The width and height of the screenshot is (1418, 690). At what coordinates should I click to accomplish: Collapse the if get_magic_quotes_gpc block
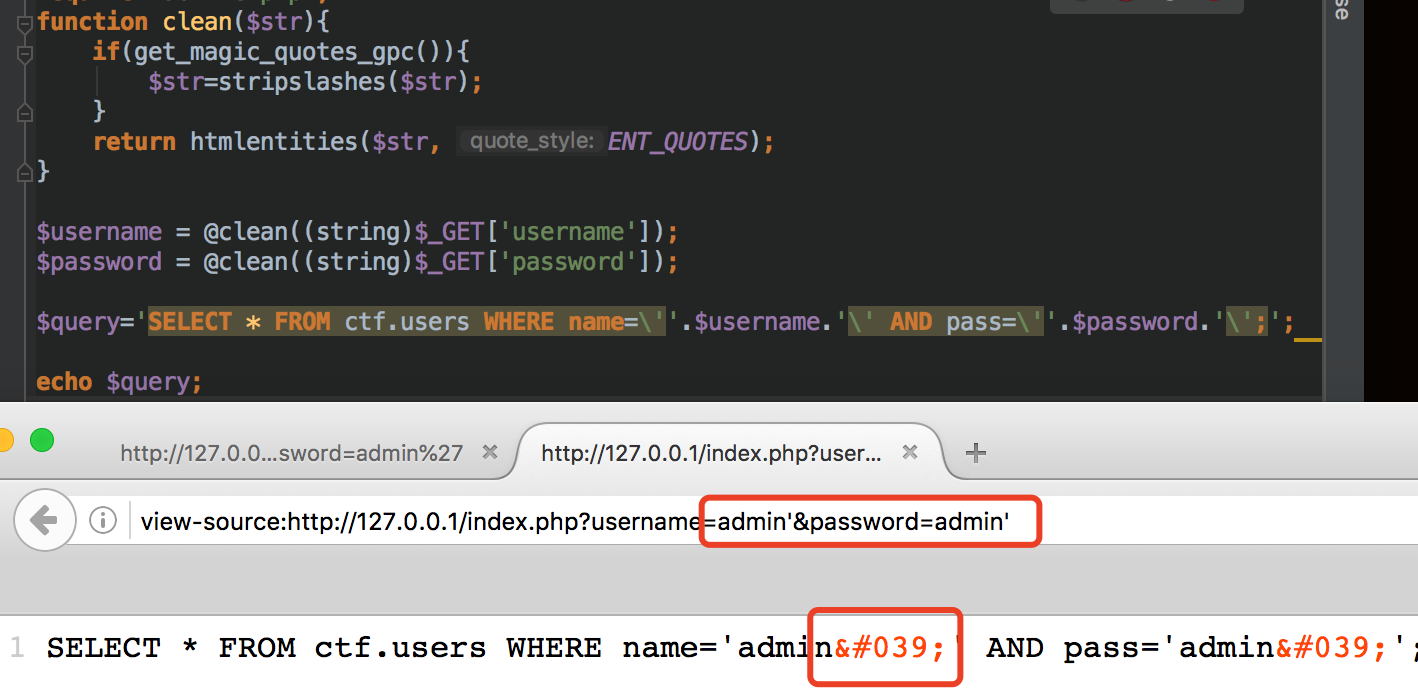25,53
